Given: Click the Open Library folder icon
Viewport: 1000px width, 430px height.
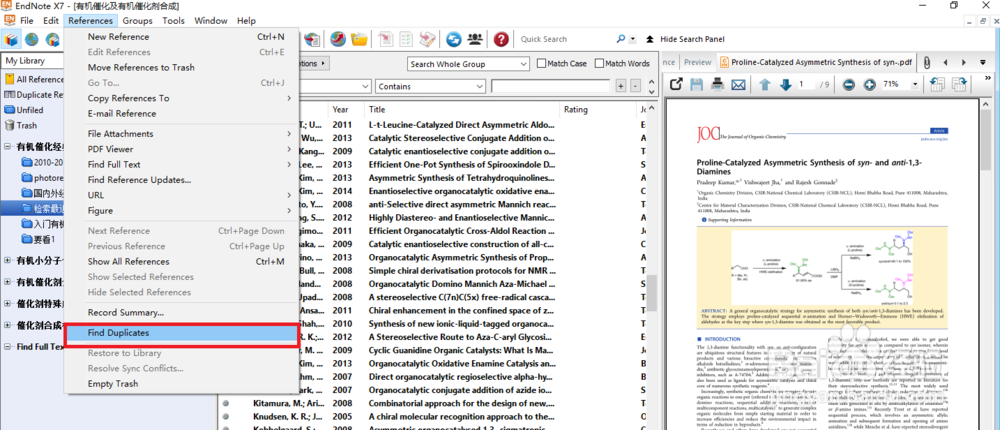Looking at the screenshot, I should pyautogui.click(x=360, y=40).
